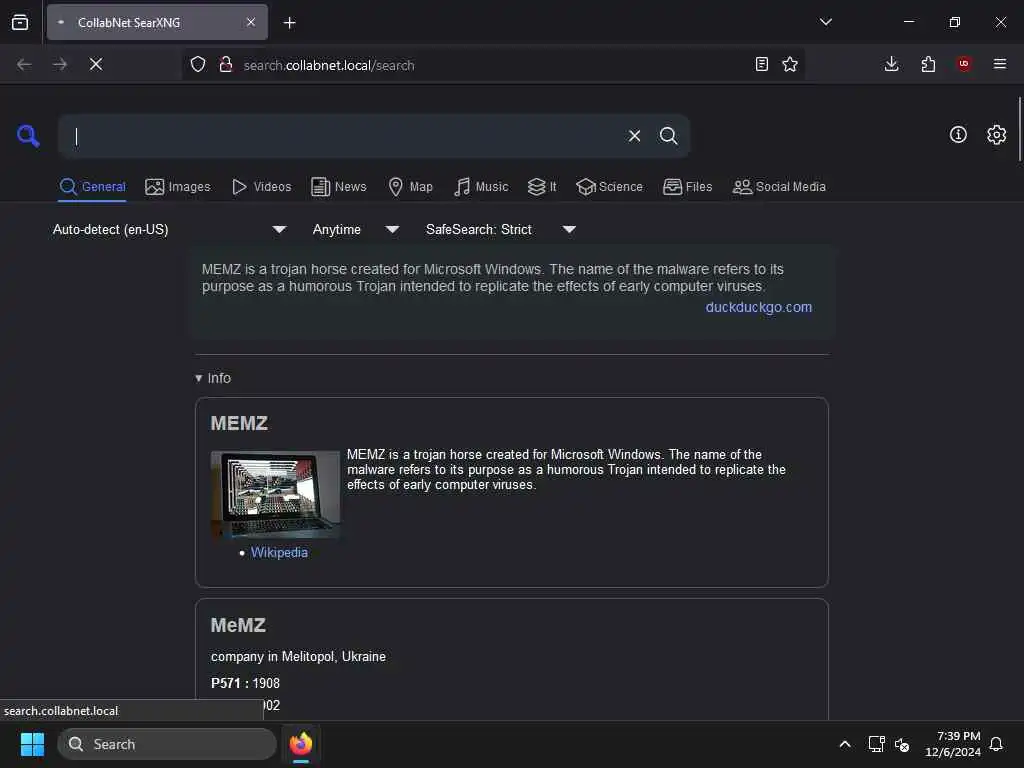Viewport: 1024px width, 768px height.
Task: Open network status tray icon
Action: [x=876, y=744]
